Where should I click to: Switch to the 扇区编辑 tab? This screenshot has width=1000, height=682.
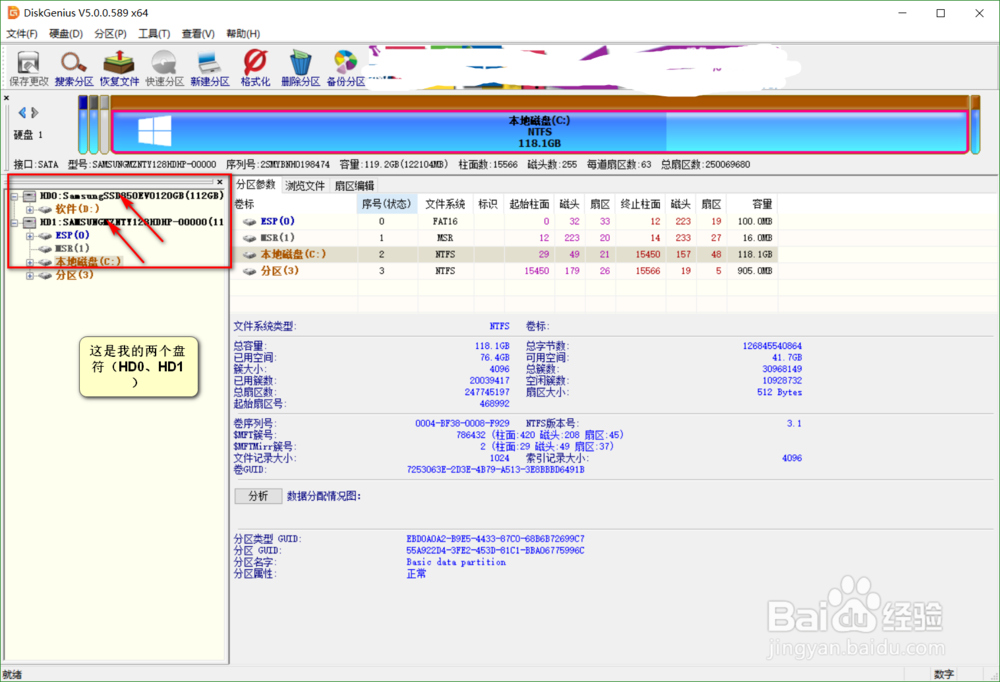tap(355, 186)
